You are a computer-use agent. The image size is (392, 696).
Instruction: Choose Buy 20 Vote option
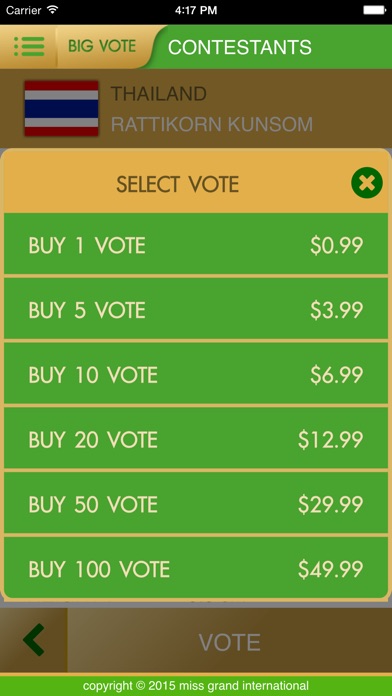coord(196,439)
